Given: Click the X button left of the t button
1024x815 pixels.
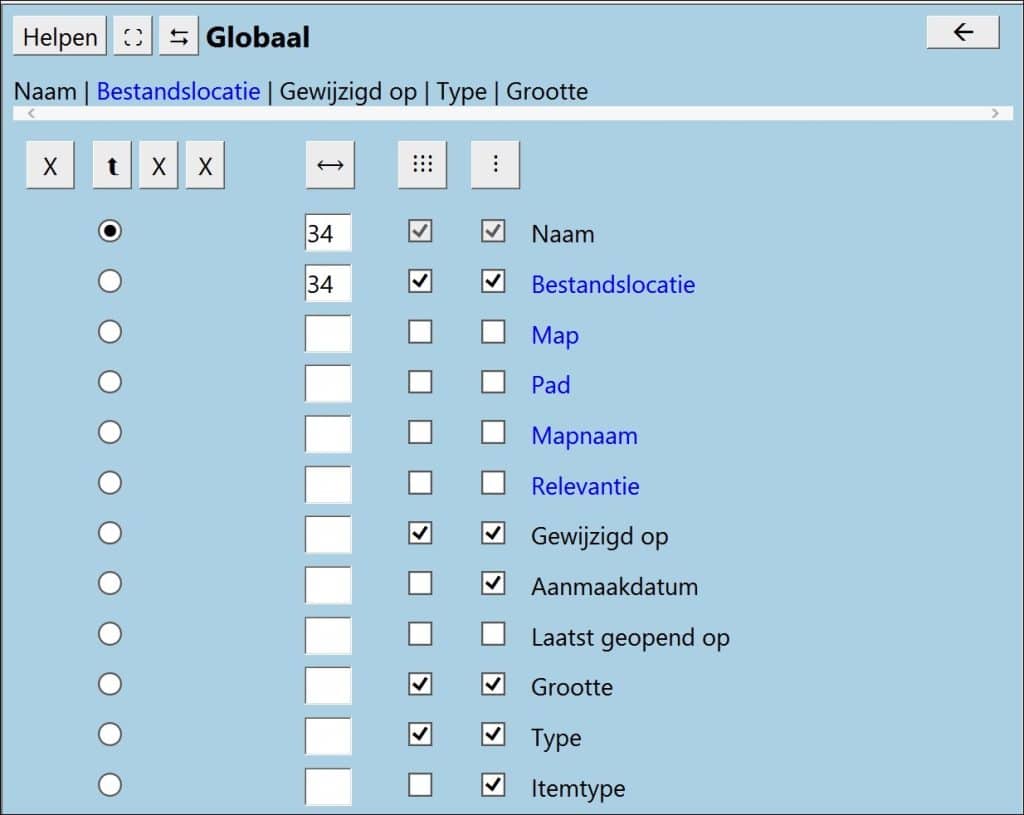Looking at the screenshot, I should click(x=50, y=165).
